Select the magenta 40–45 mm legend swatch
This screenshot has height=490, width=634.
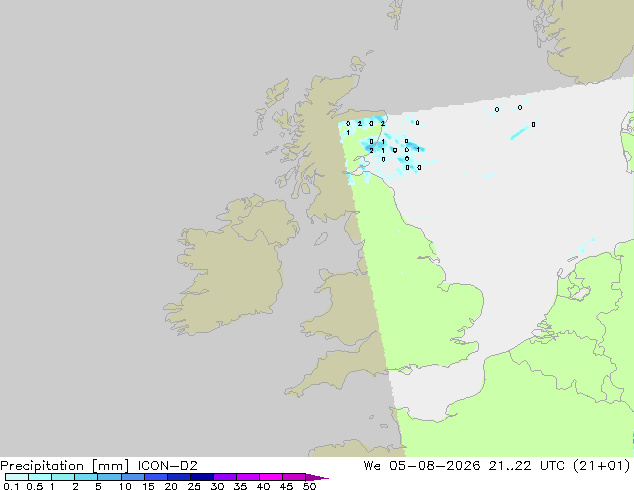pos(271,477)
